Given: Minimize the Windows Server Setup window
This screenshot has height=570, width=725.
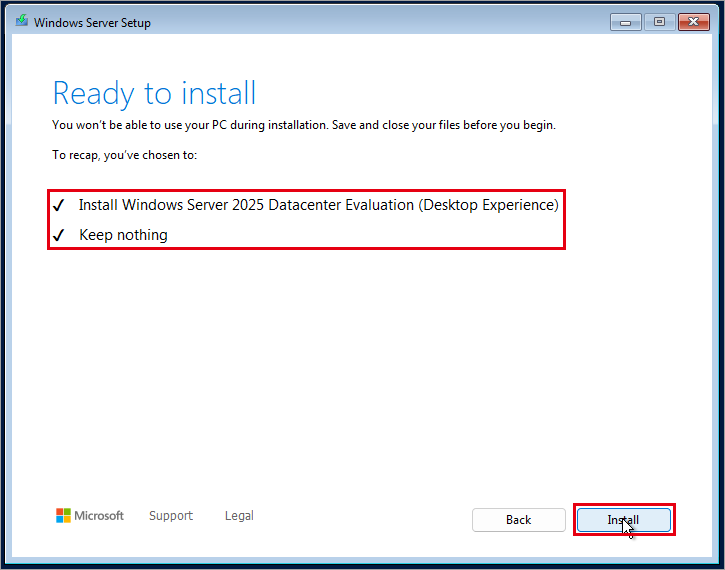Looking at the screenshot, I should pos(625,22).
